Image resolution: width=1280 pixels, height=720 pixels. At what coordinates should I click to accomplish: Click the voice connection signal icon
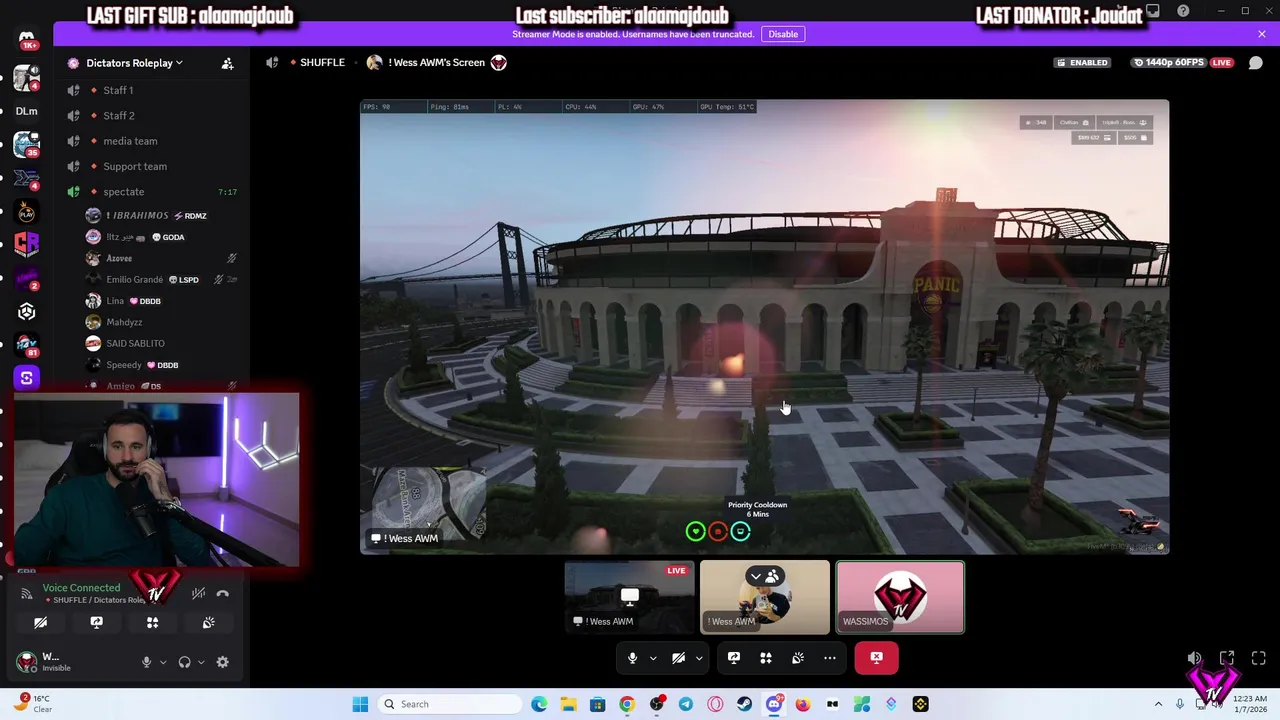click(x=27, y=593)
